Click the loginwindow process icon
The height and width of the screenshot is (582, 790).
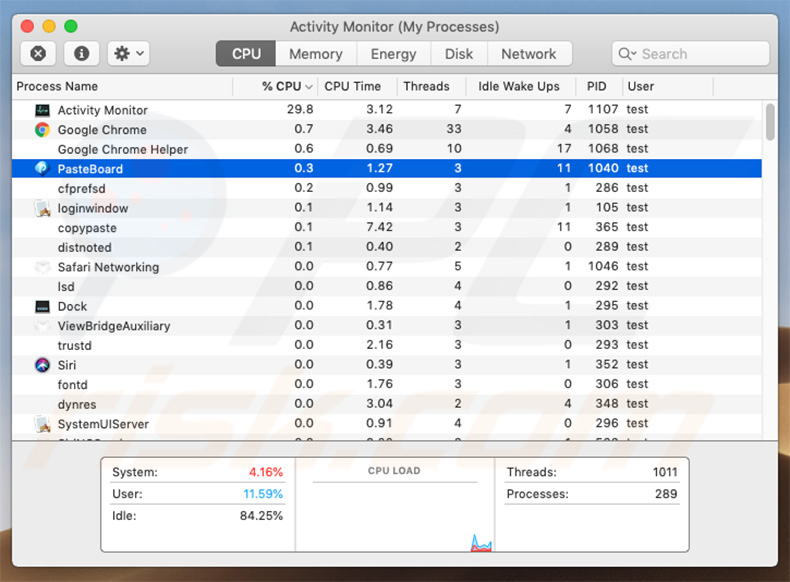pos(42,208)
